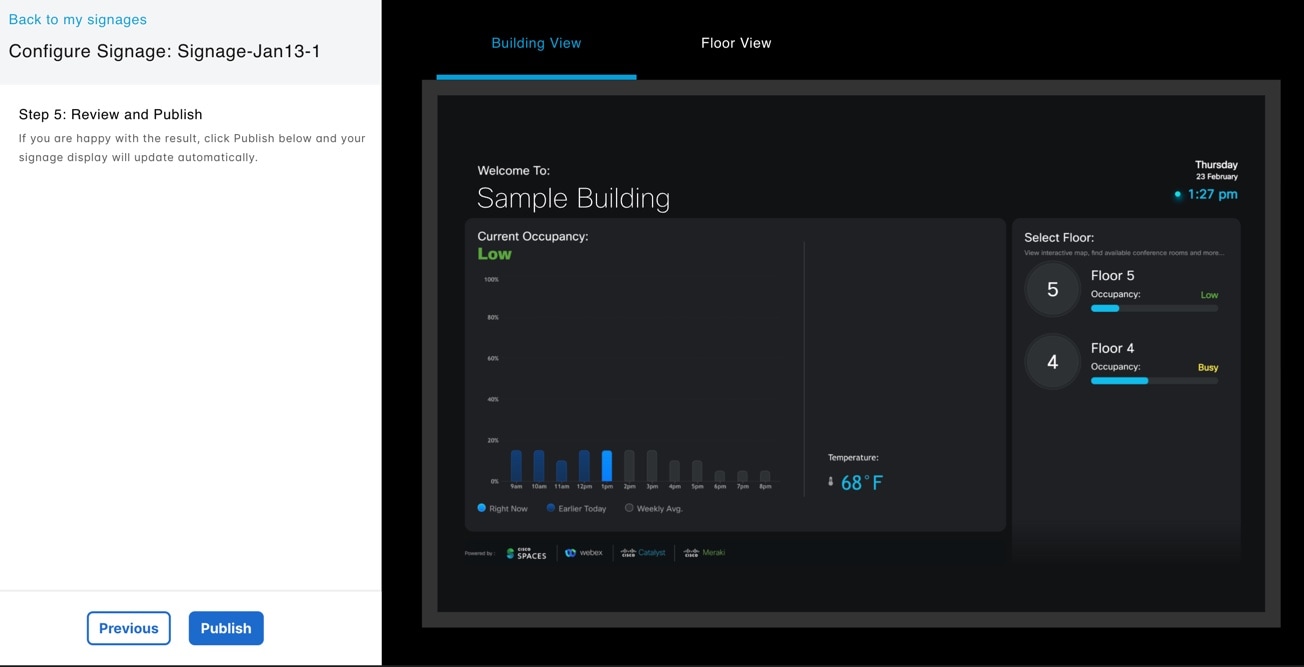Click the 'Sample Building' title
Viewport: 1304px width, 667px height.
pos(574,198)
